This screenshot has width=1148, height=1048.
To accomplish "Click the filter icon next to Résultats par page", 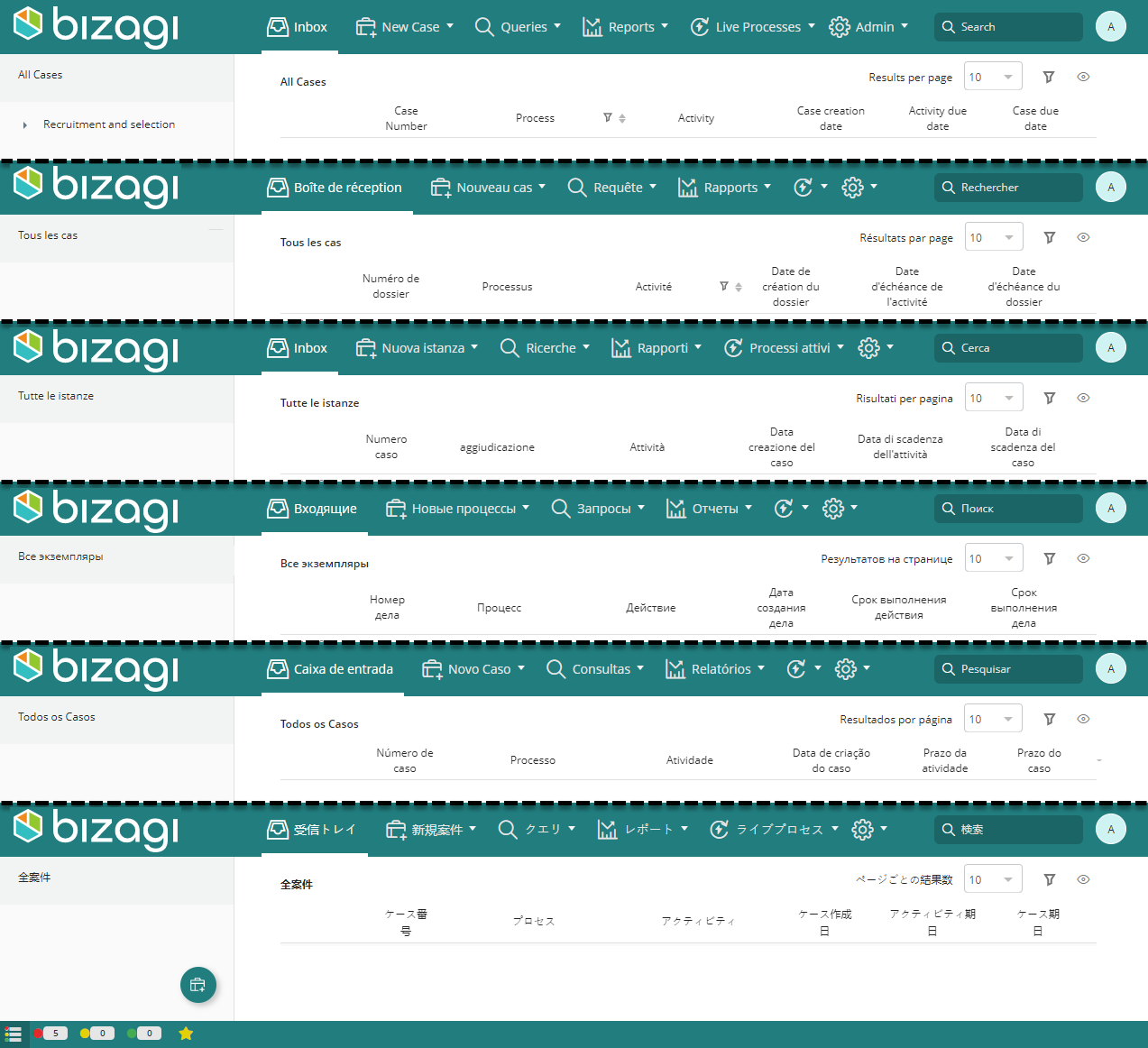I will pos(1049,238).
